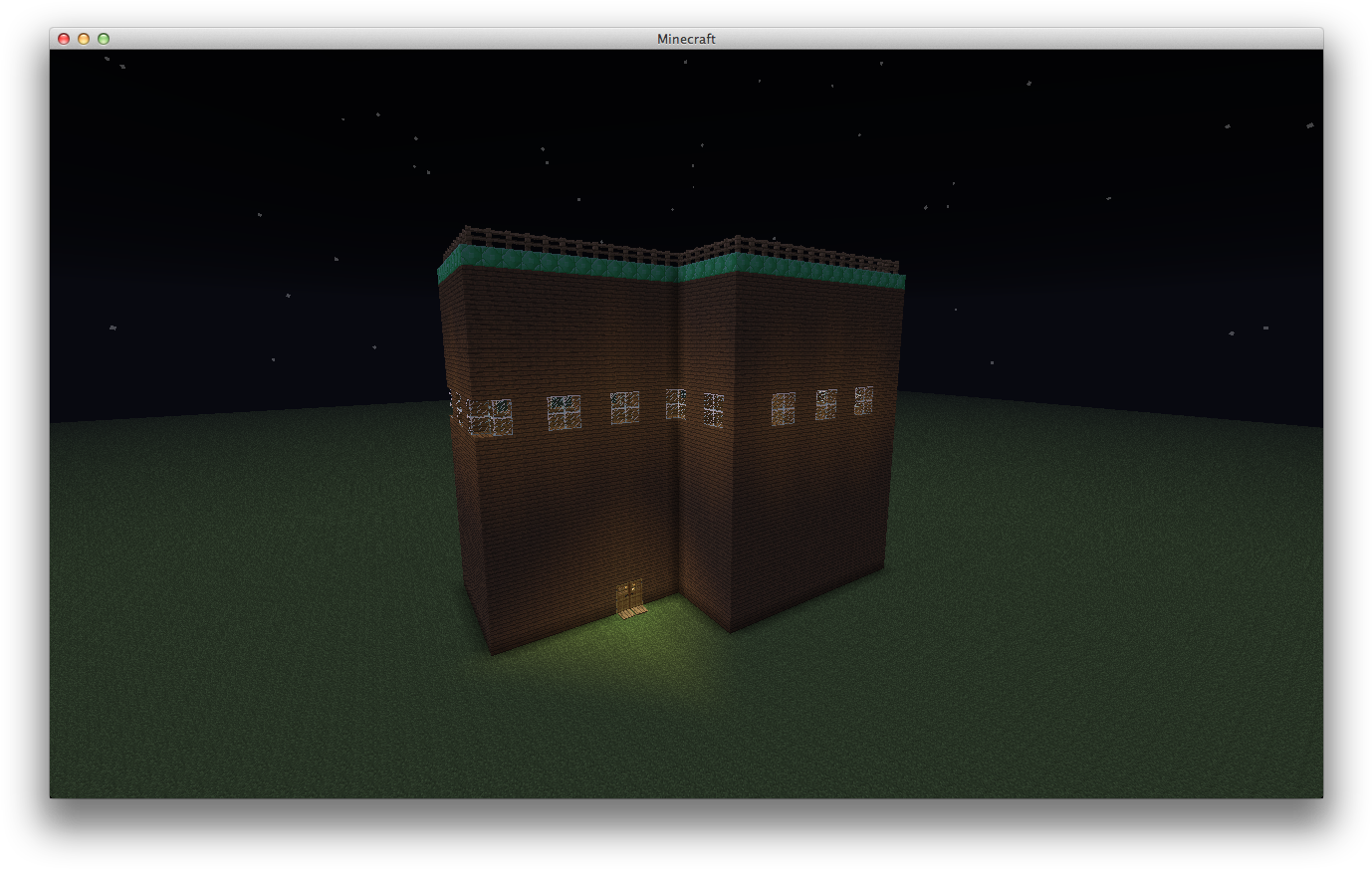Click the bottom left corner of the building

[492, 653]
